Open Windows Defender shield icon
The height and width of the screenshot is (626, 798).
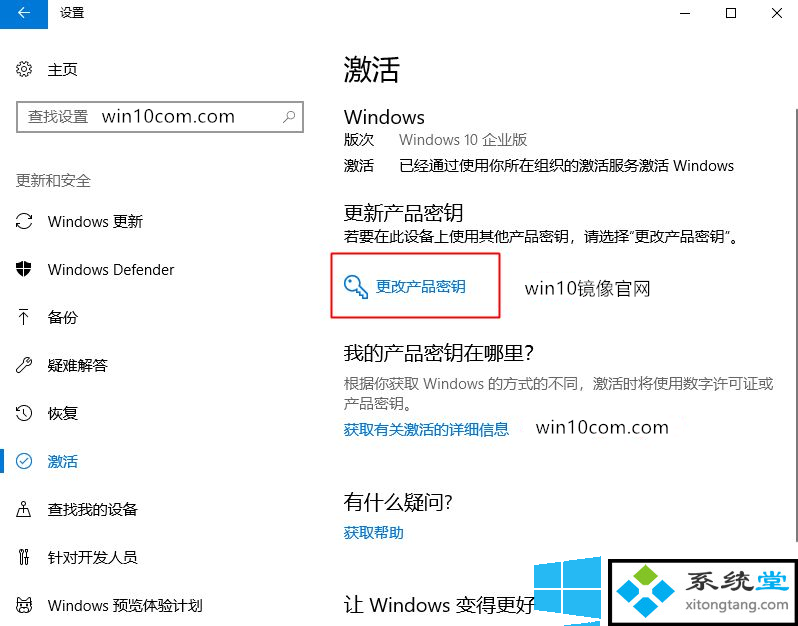point(24,269)
